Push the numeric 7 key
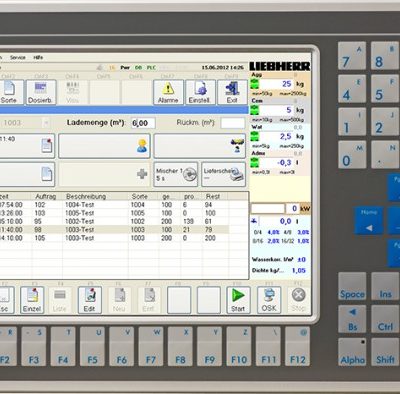 [x=352, y=55]
